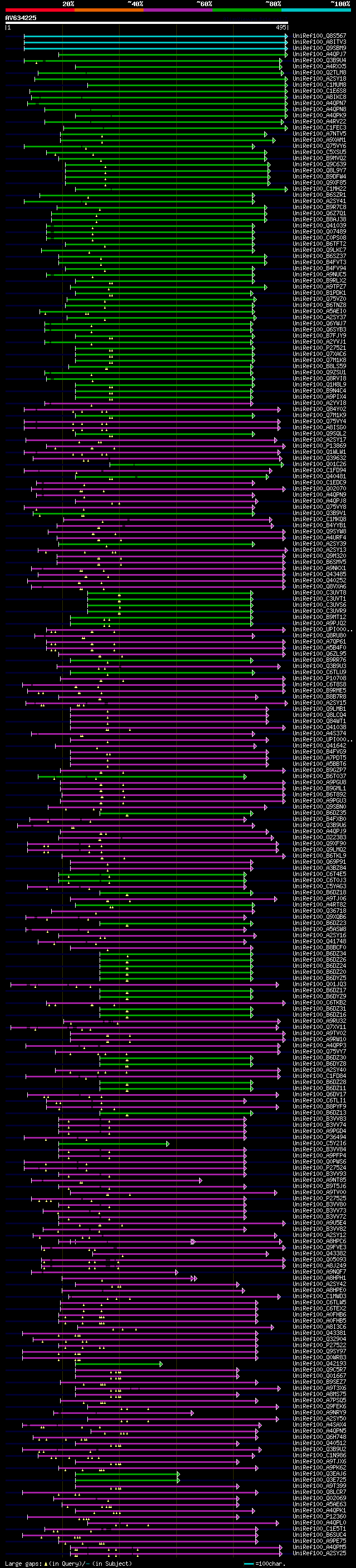The width and height of the screenshot is (356, 1568).
Task: Open the UniRef100_B9MV02 hit label
Action: point(319,159)
